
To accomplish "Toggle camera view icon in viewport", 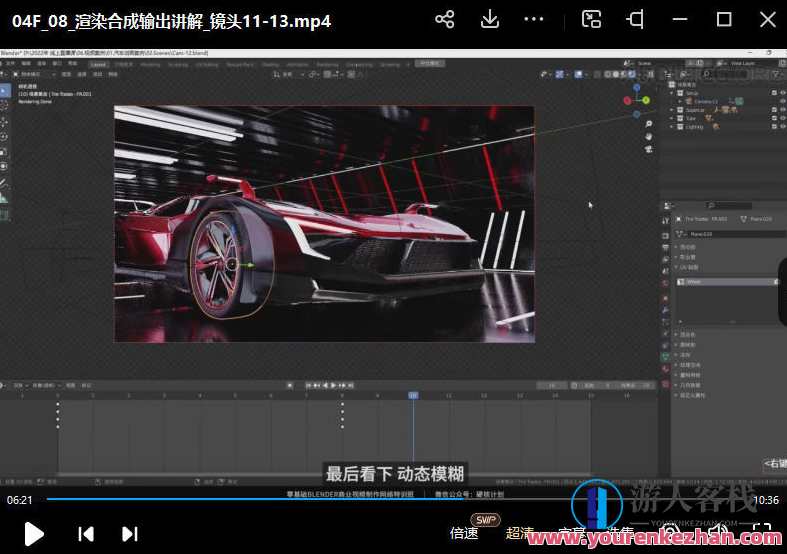I will (648, 149).
